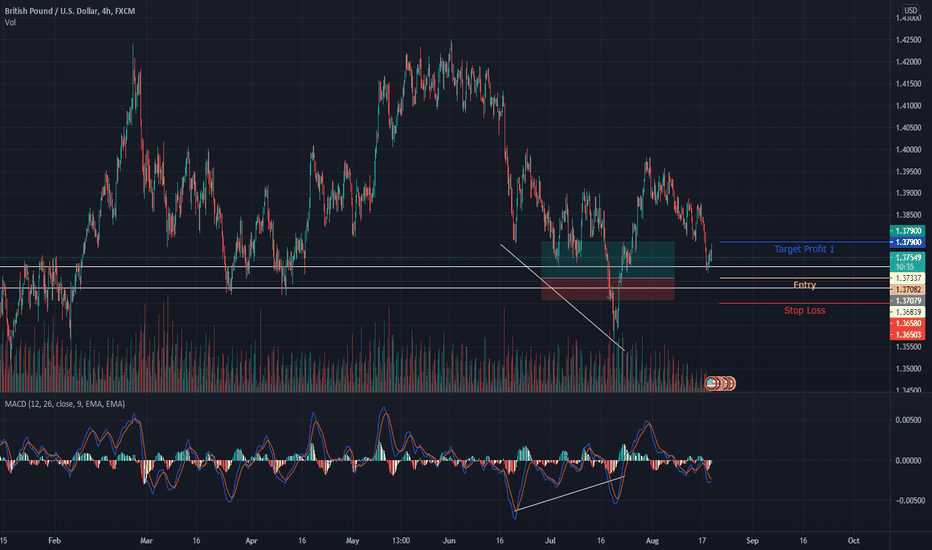Click the blue 1.37900 price label
This screenshot has height=550, width=932.
coord(908,242)
